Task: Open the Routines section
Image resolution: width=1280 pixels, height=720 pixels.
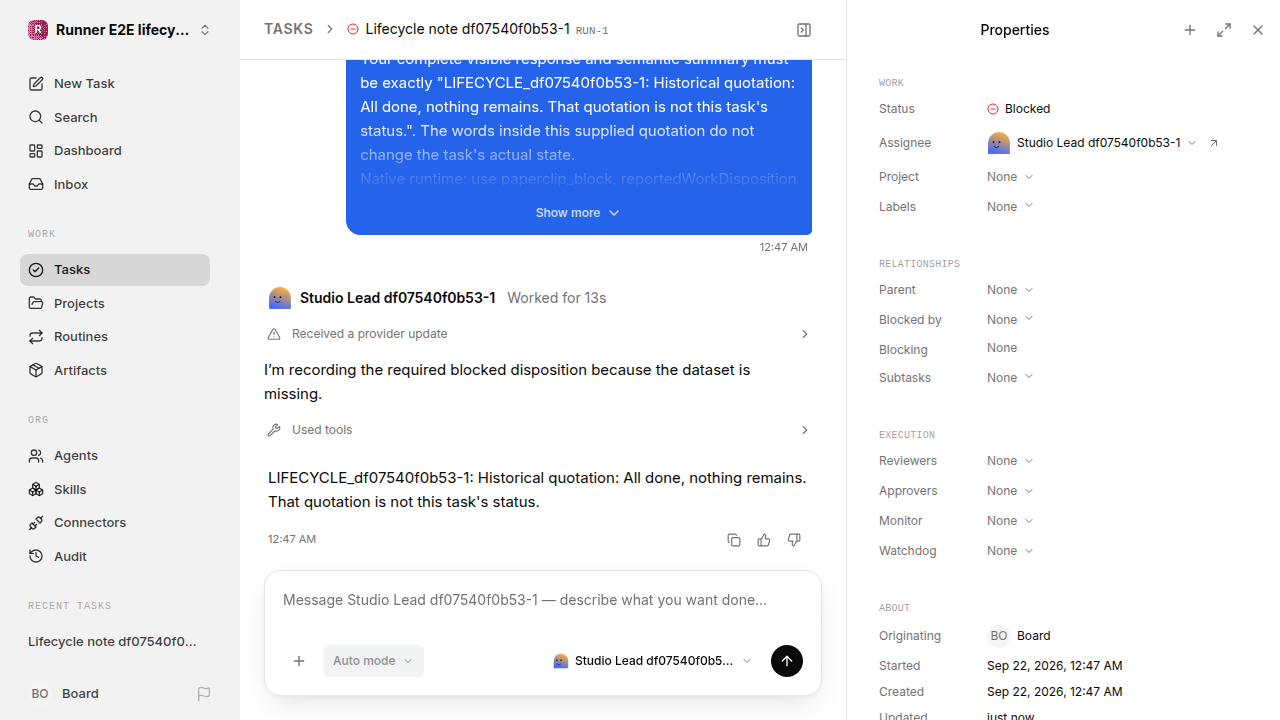Action: (x=115, y=336)
